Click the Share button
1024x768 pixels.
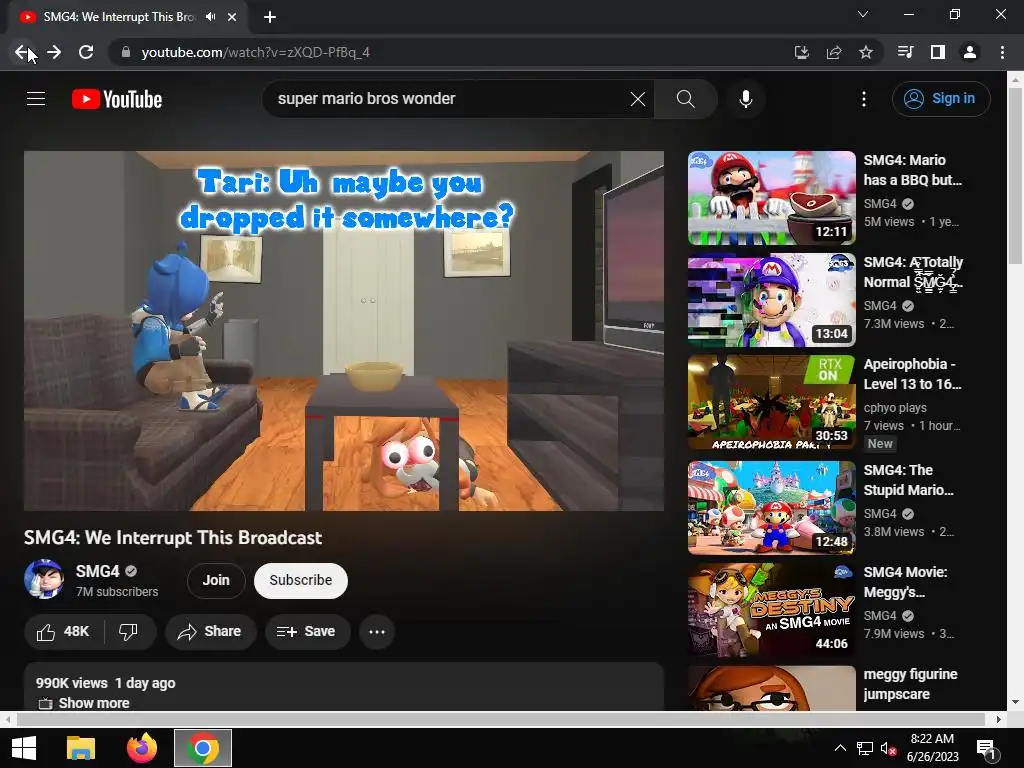coord(210,632)
